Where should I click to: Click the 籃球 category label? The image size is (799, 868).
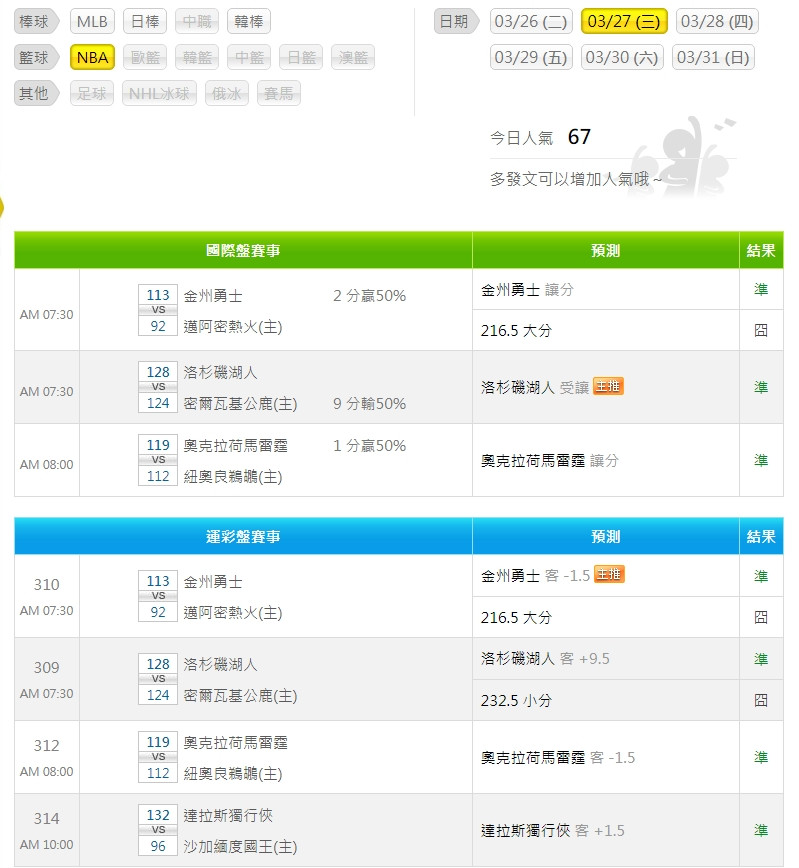point(35,58)
